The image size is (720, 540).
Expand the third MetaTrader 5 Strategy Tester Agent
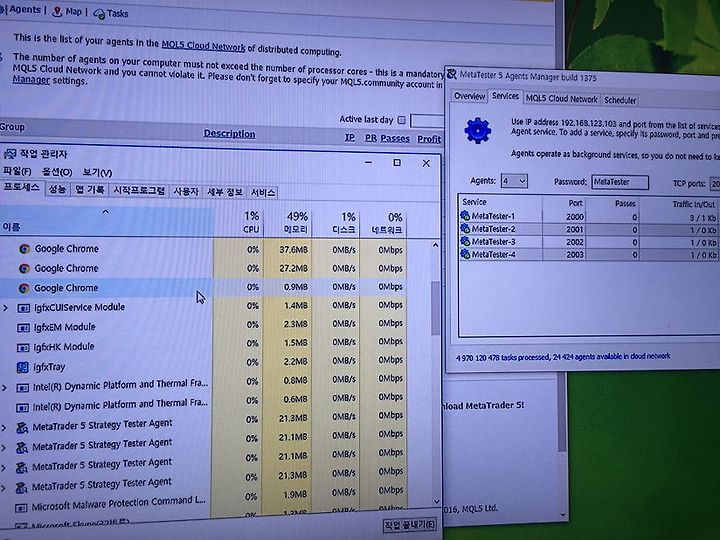point(4,468)
